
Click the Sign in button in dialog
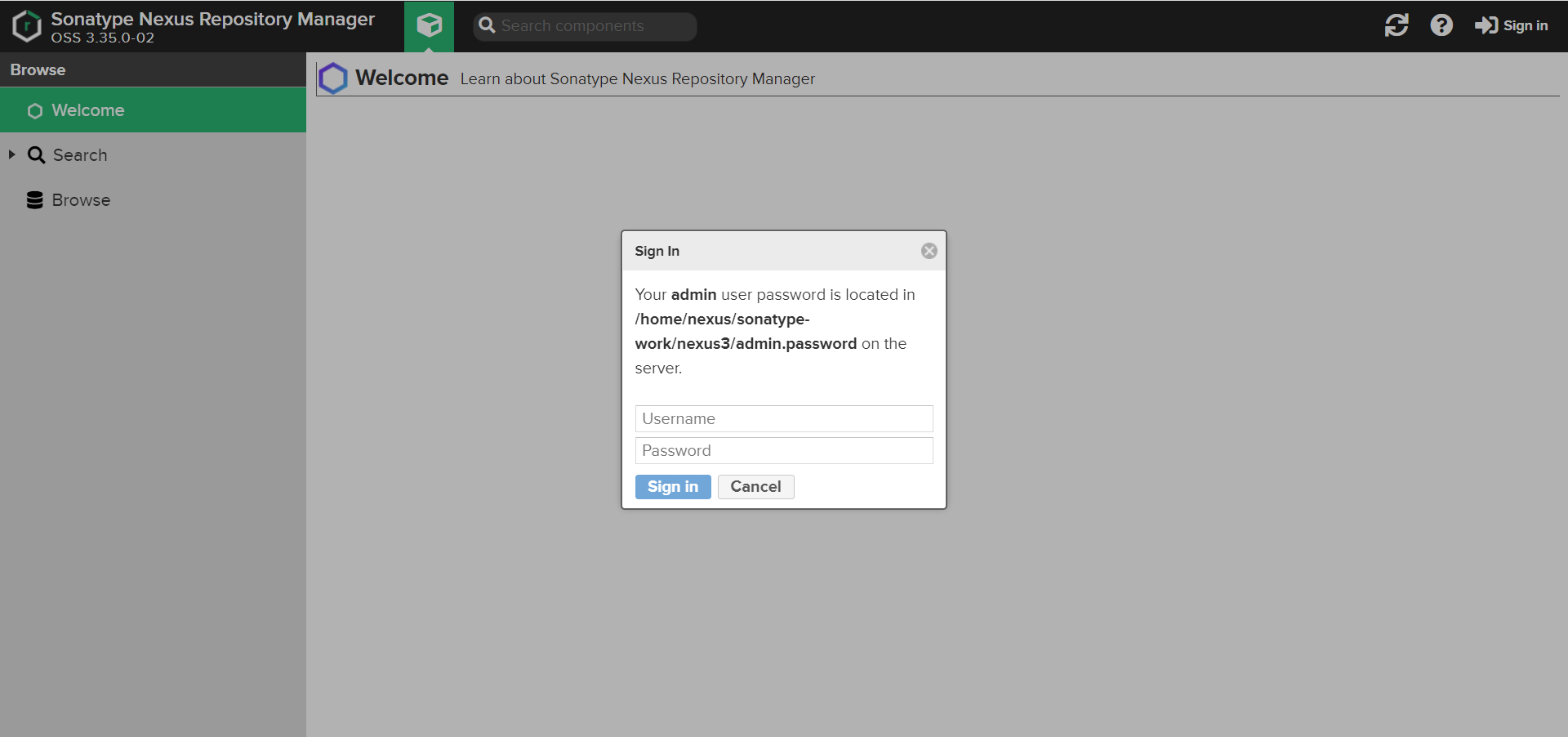tap(673, 487)
